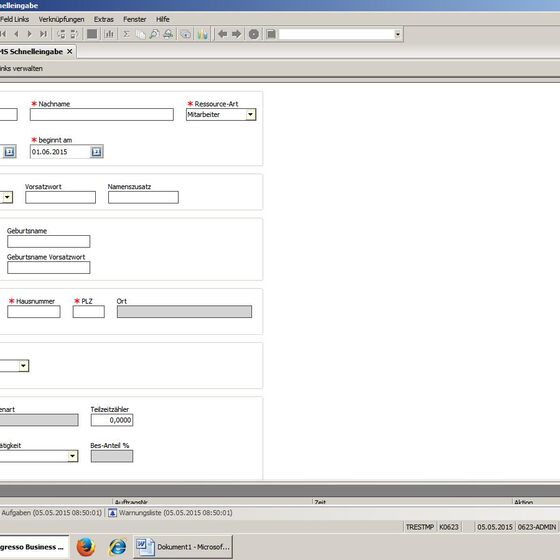Open the Verknüpfungen menu
Screen dimensions: 560x560
click(61, 19)
